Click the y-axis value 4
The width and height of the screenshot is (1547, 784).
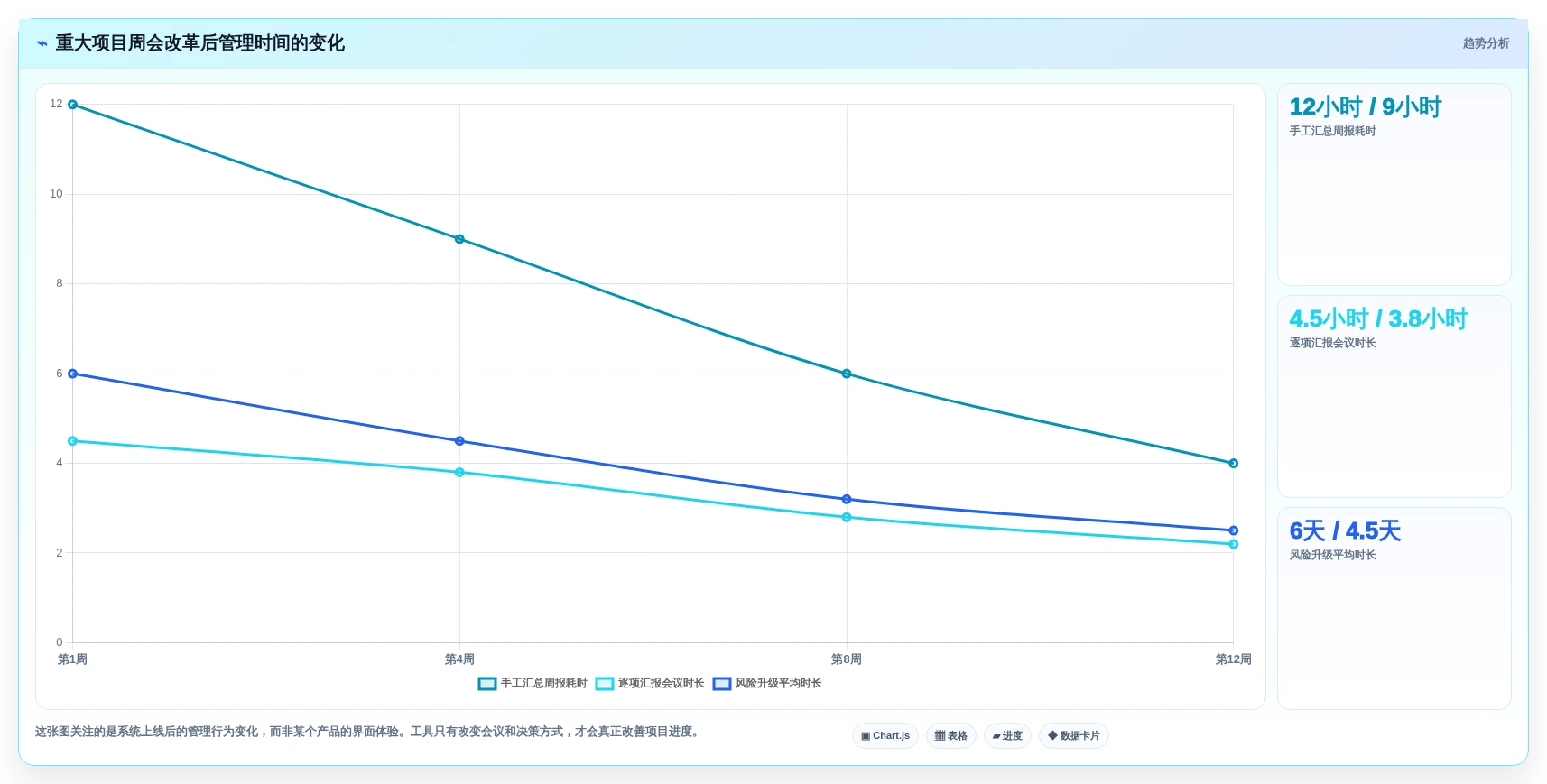coord(60,463)
